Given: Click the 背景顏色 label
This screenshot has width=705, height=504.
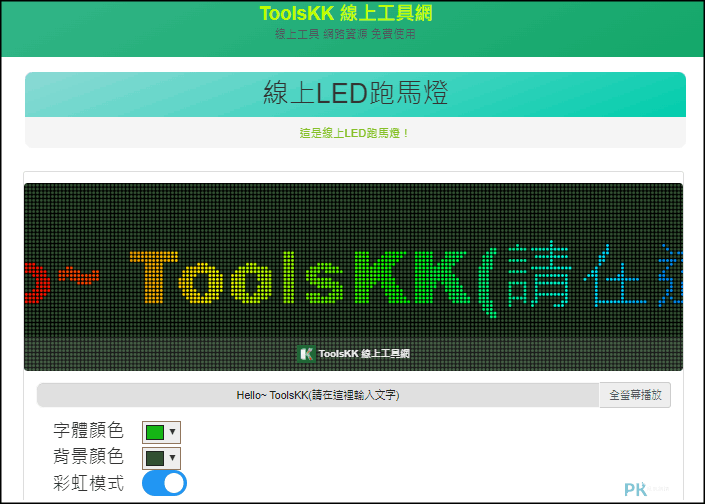Looking at the screenshot, I should coord(88,456).
